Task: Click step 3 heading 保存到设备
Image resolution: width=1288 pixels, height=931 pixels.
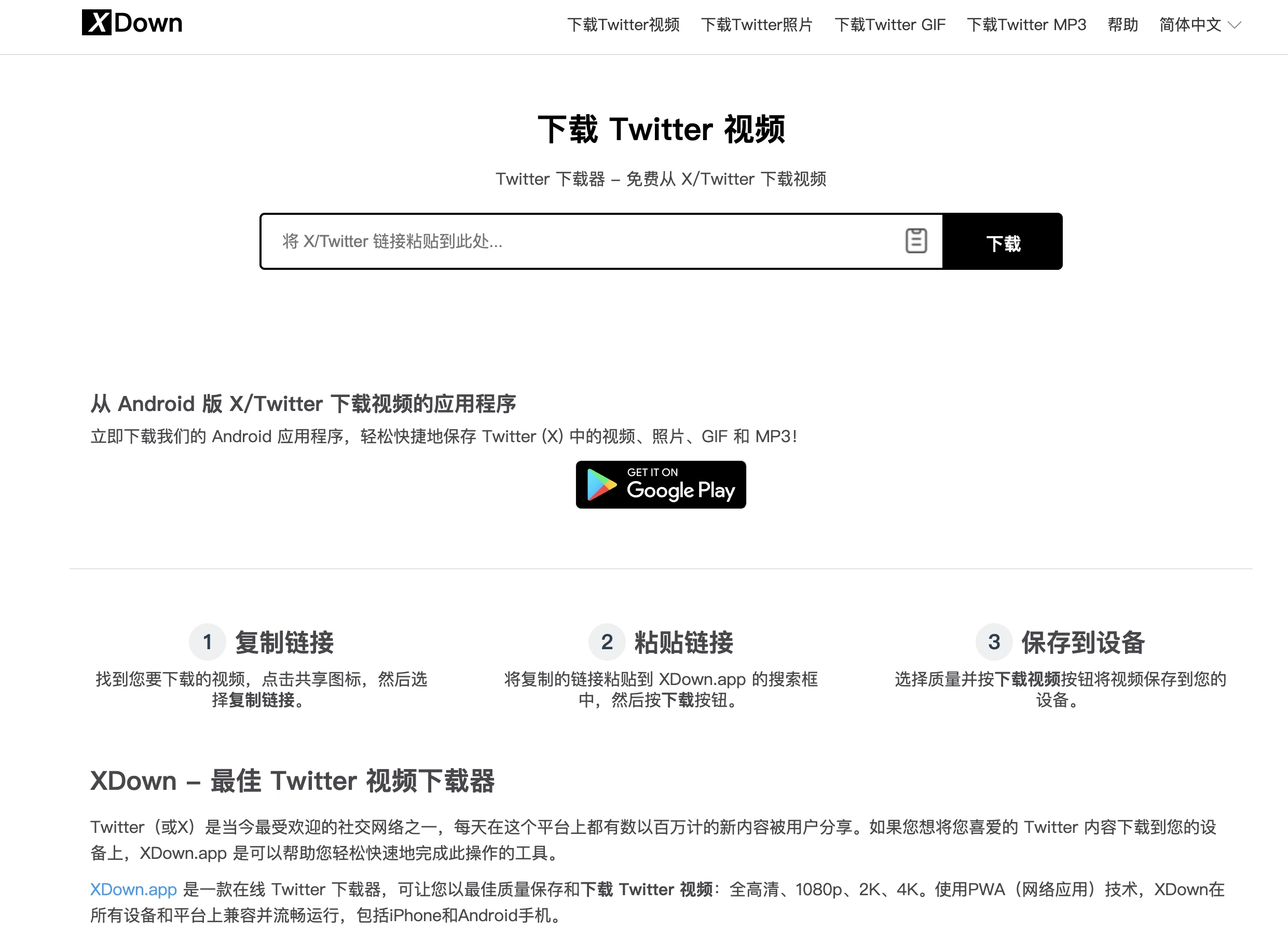Action: tap(1083, 642)
